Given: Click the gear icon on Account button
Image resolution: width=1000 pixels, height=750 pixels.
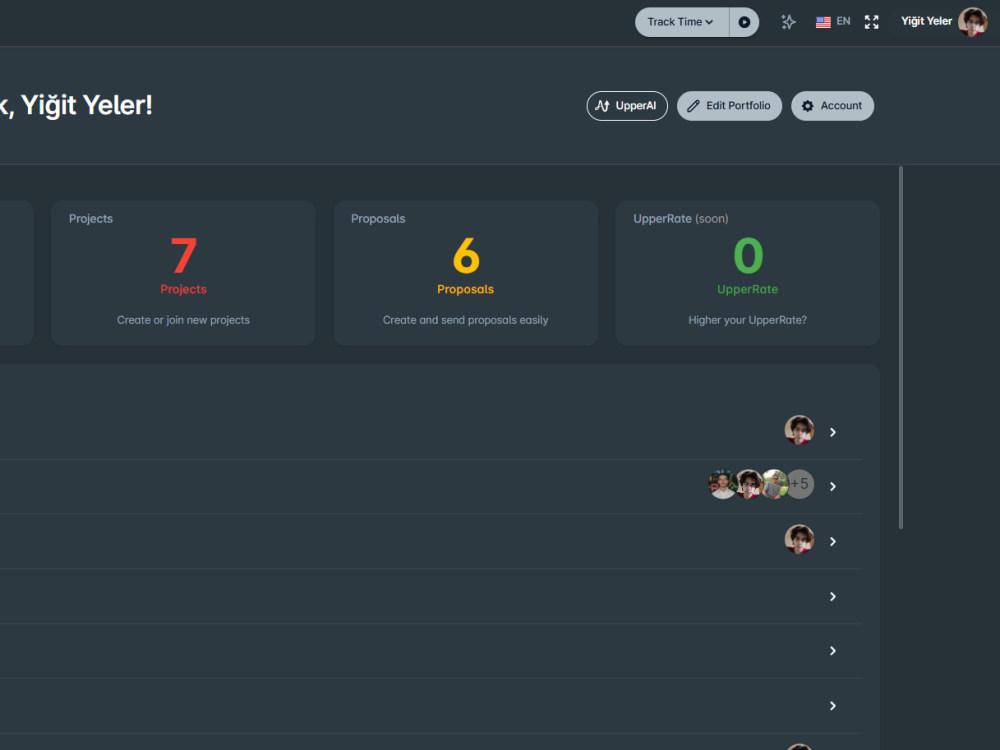Looking at the screenshot, I should coord(807,106).
